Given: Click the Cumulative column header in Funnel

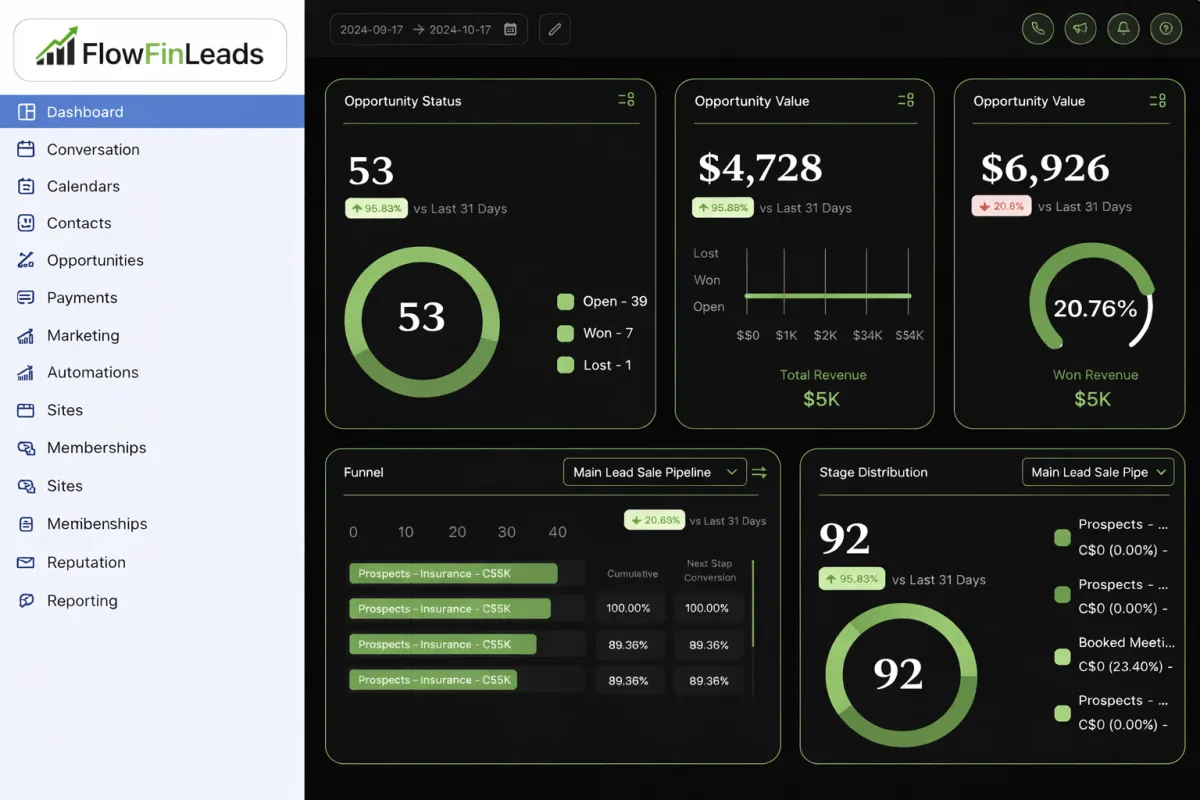Looking at the screenshot, I should [x=632, y=574].
